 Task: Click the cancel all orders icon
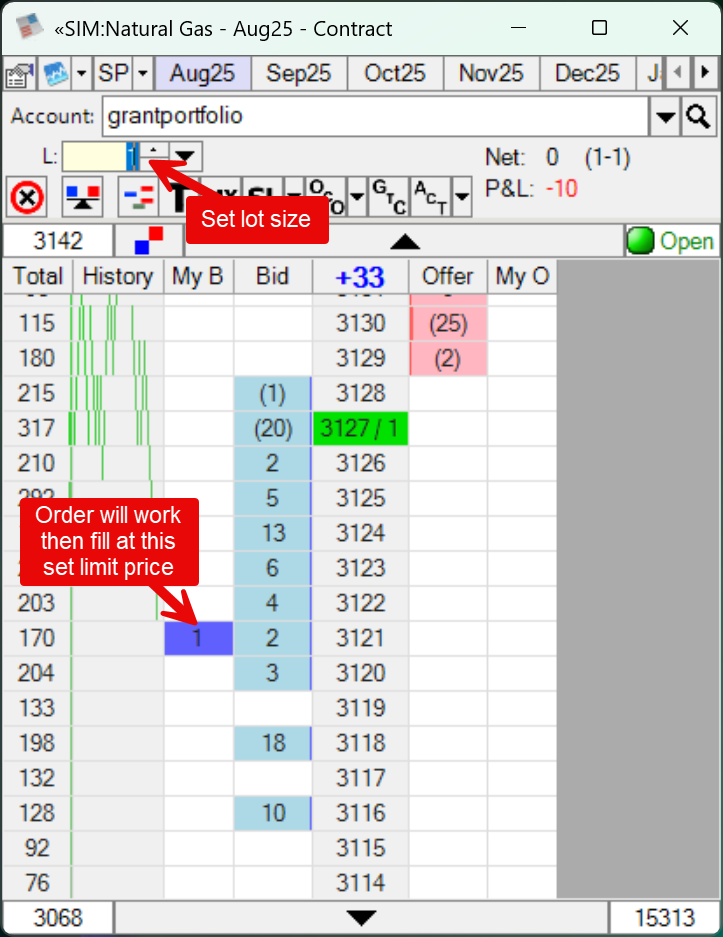27,197
